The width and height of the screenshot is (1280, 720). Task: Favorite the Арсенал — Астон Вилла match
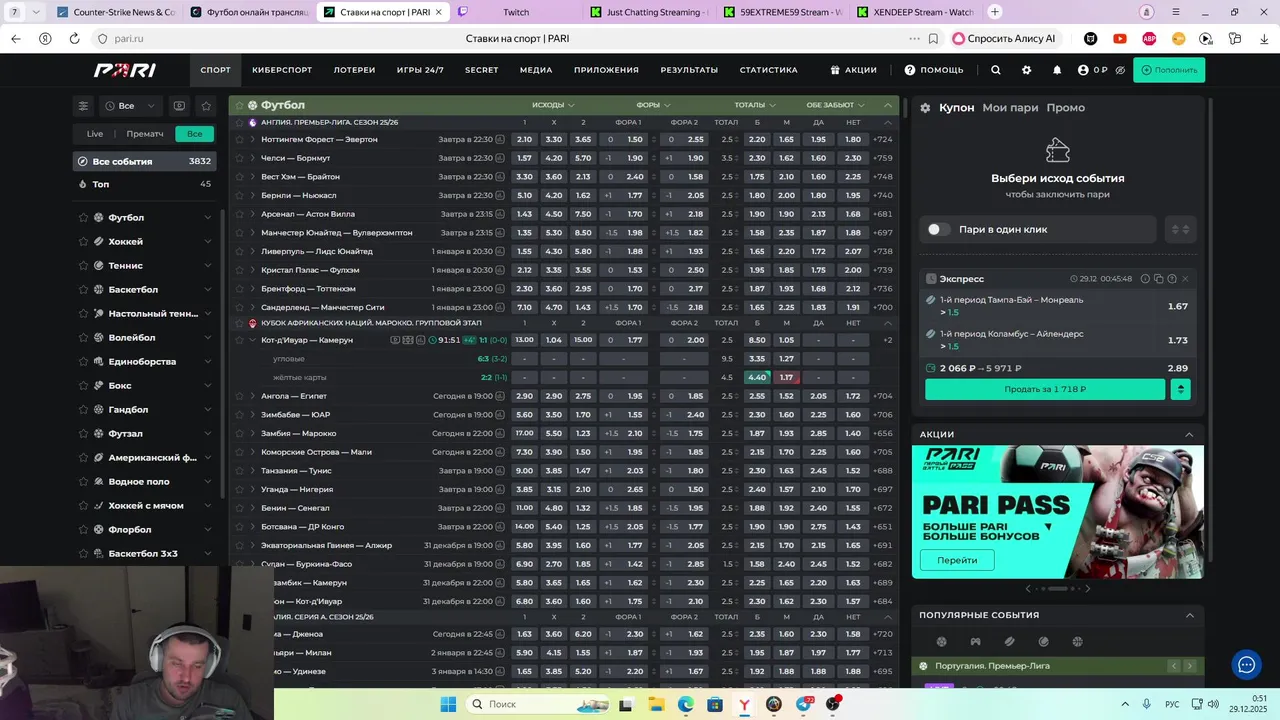[239, 214]
